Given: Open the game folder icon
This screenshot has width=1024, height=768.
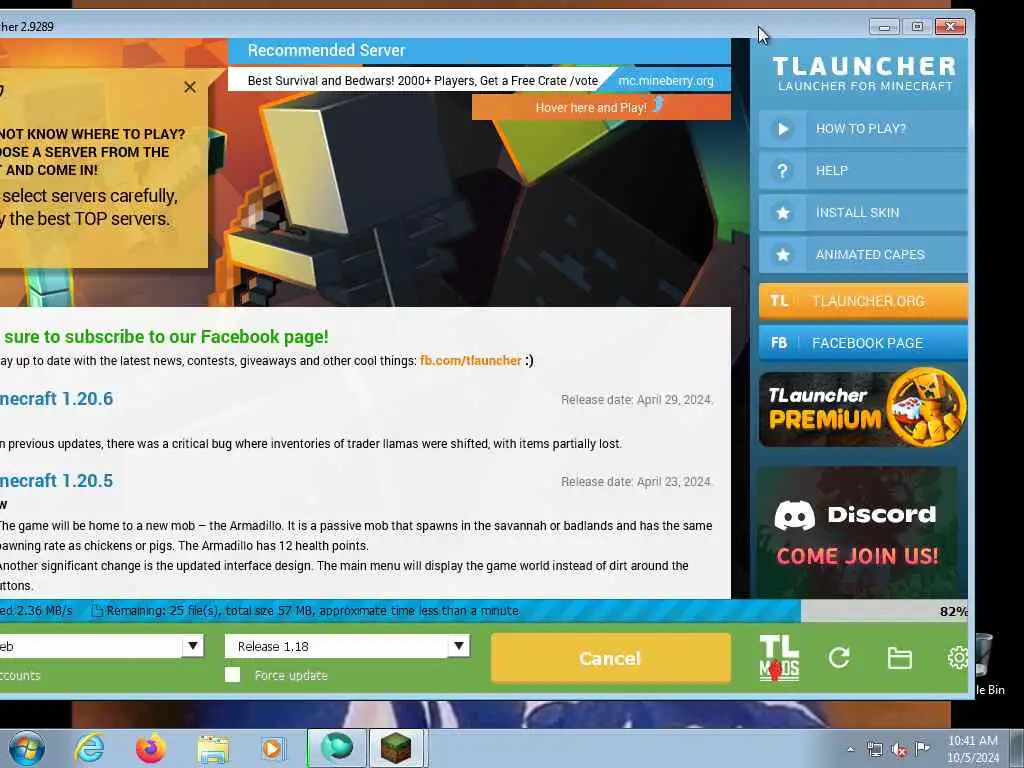Looking at the screenshot, I should [x=899, y=658].
